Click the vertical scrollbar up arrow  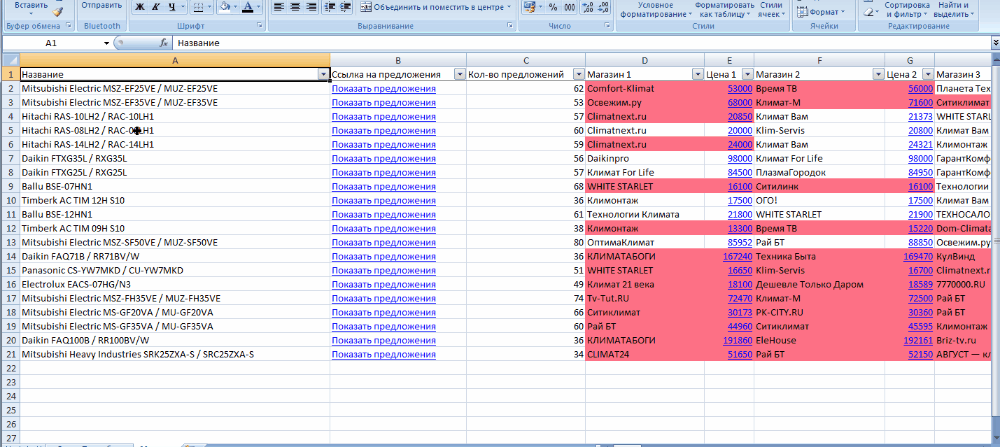click(996, 61)
